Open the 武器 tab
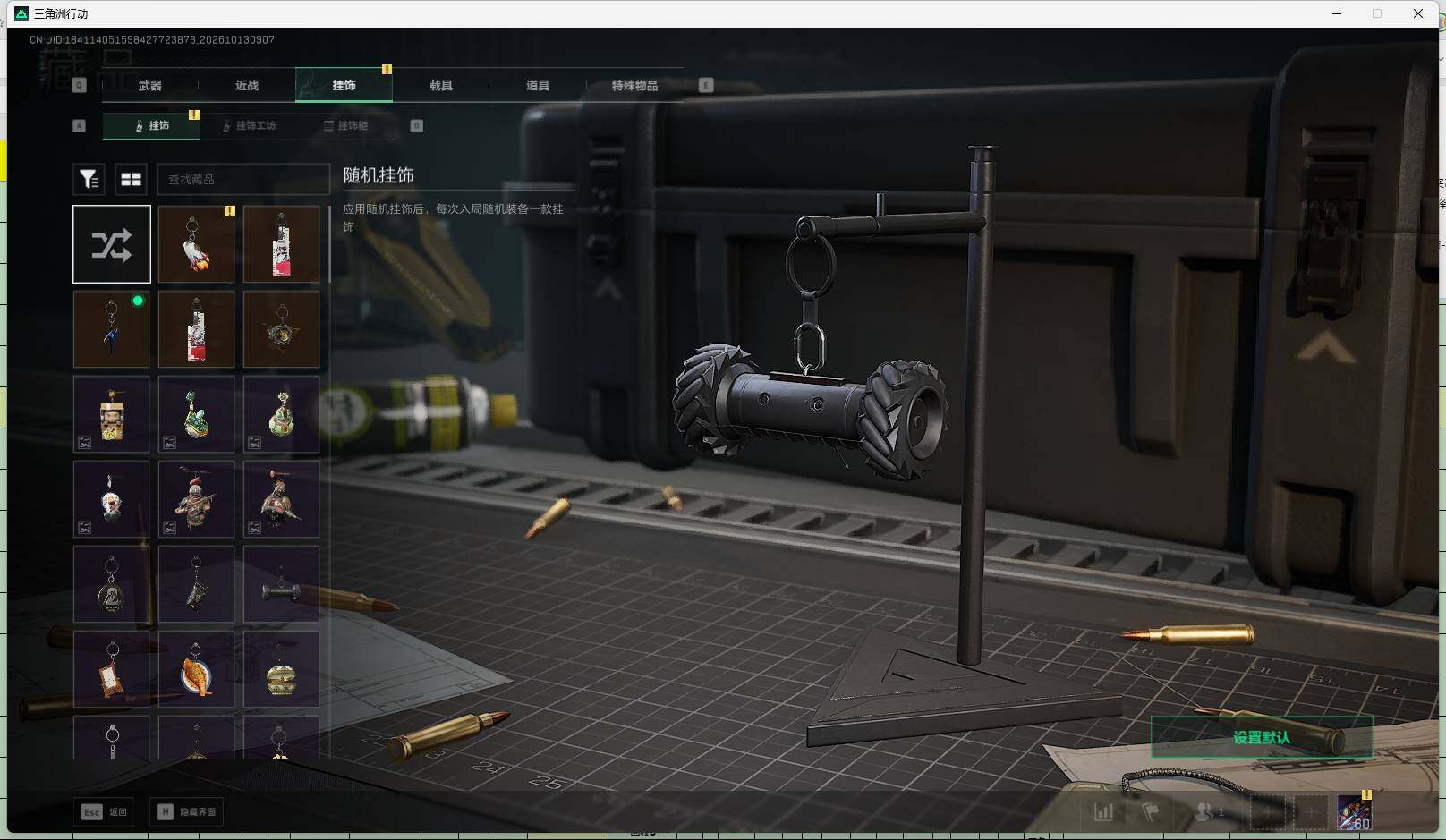 (x=150, y=86)
